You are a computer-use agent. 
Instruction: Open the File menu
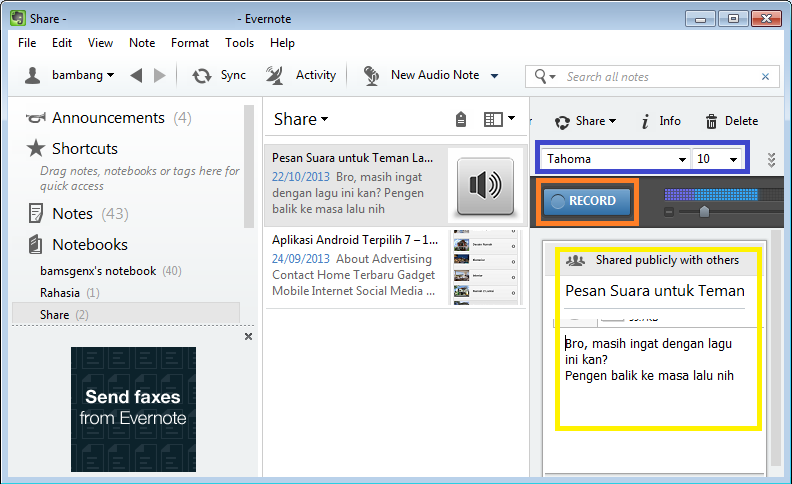click(x=27, y=43)
